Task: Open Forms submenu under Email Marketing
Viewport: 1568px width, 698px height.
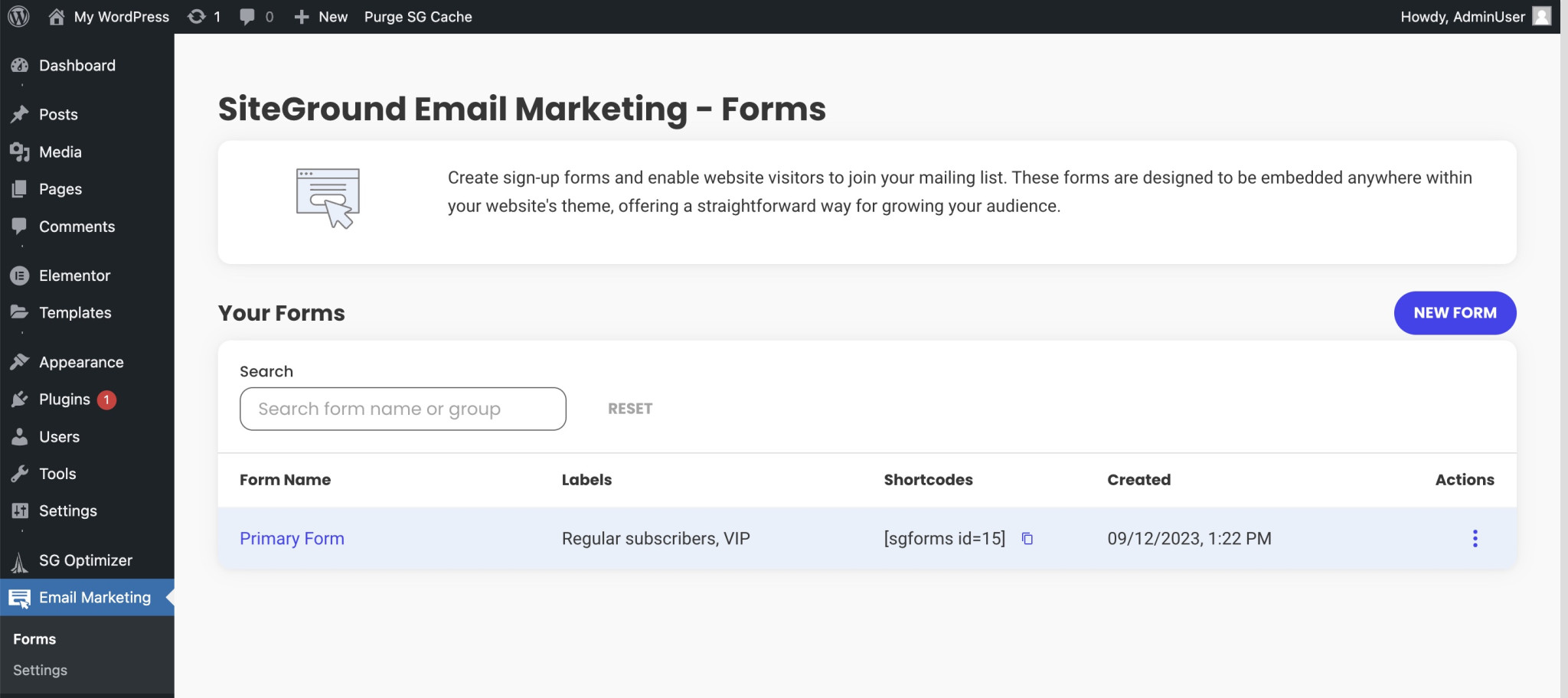Action: coord(34,639)
